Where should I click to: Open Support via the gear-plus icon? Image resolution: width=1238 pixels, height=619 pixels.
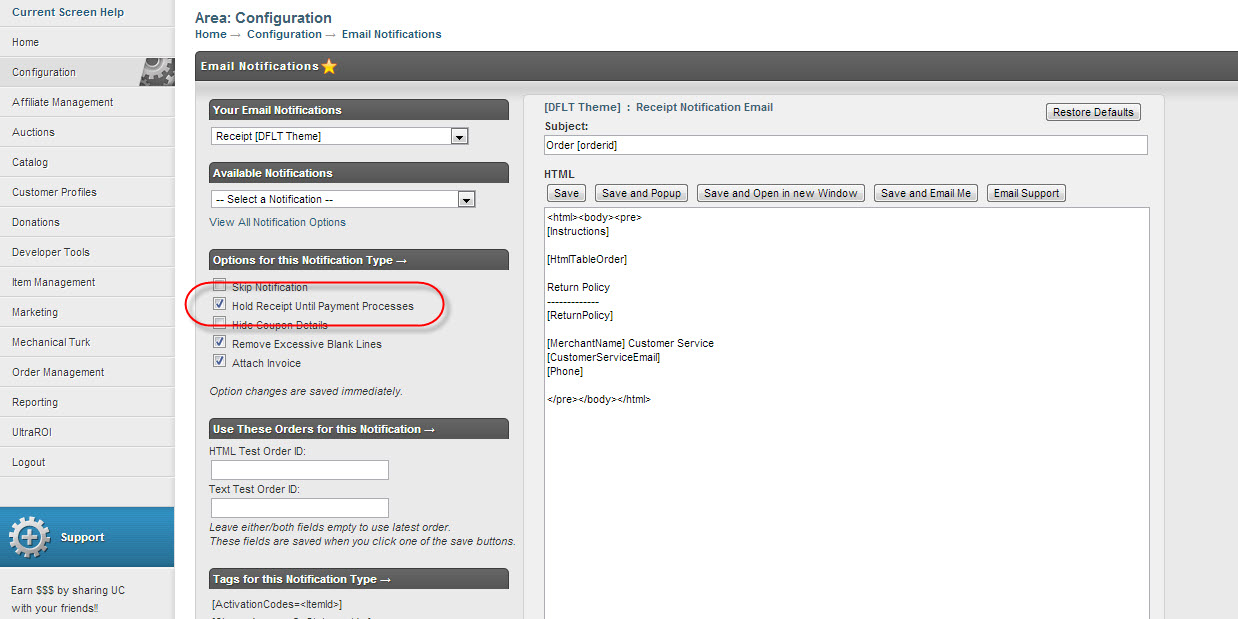(29, 537)
